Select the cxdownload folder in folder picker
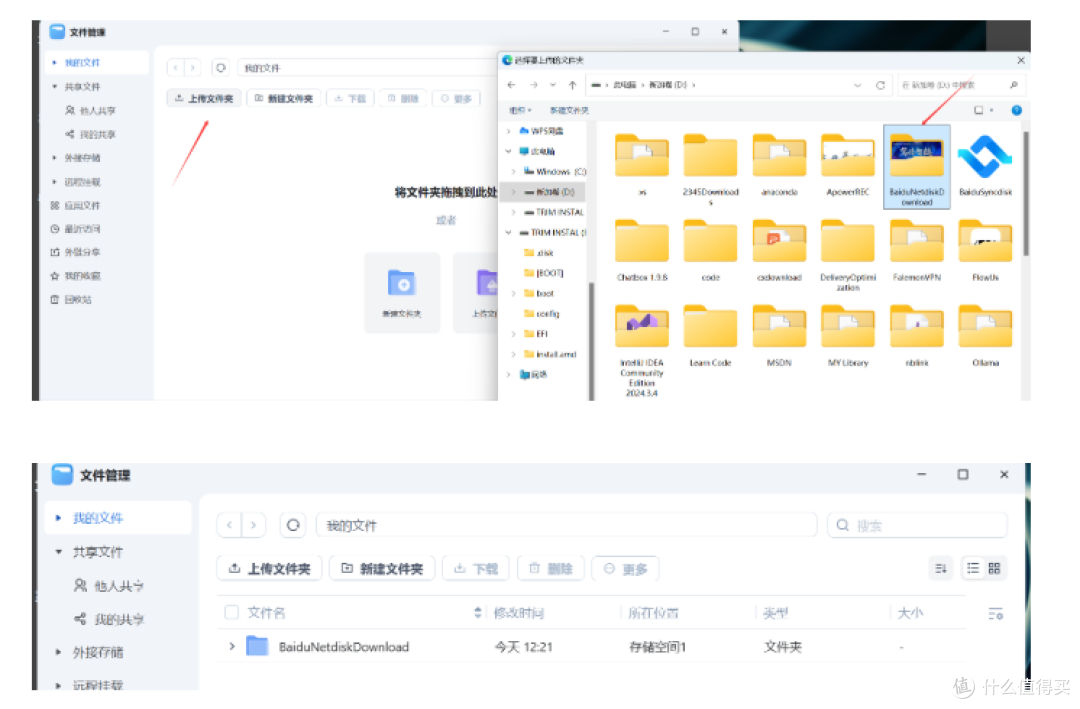 click(779, 250)
